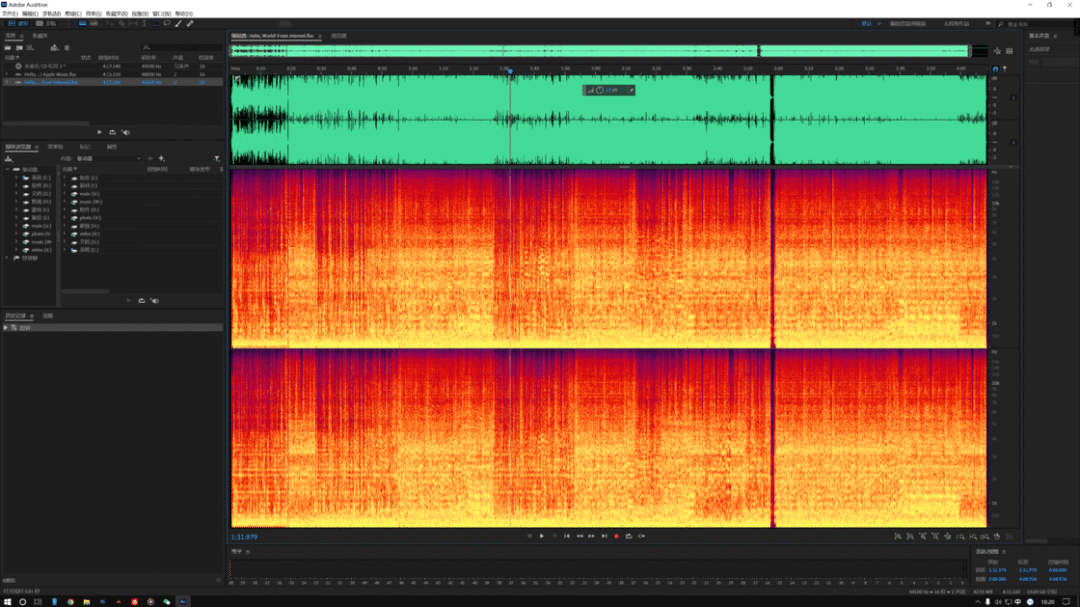Screen dimensions: 1080x607
Task: Click Zoom In amplitude icon
Action: 897,536
